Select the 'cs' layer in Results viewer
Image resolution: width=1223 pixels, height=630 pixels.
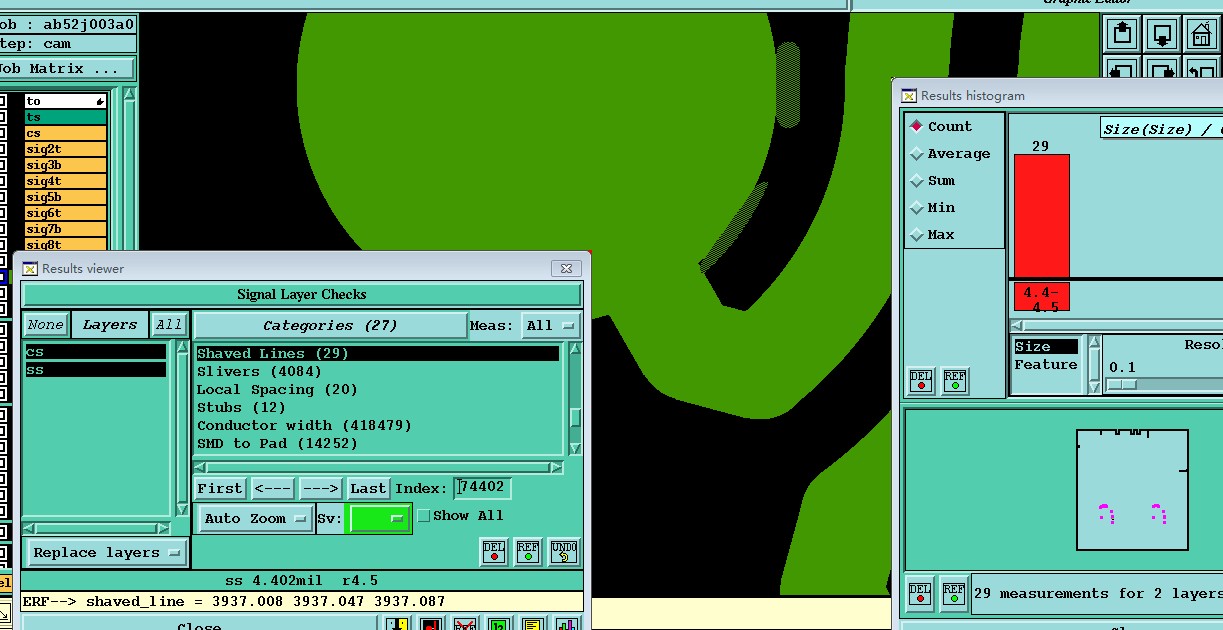(x=95, y=352)
